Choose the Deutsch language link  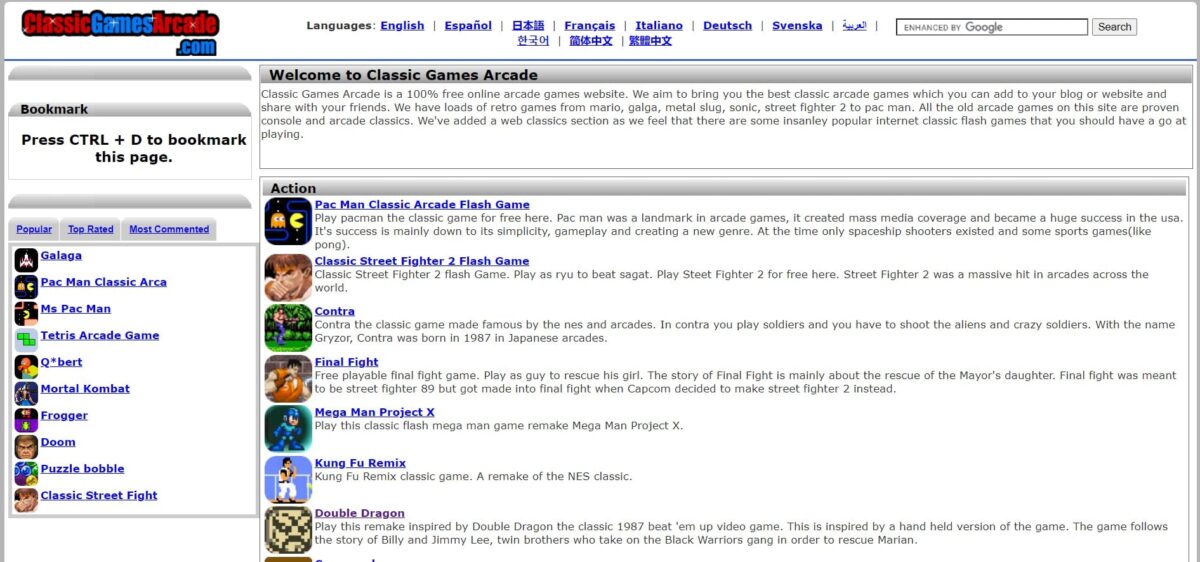(x=727, y=25)
